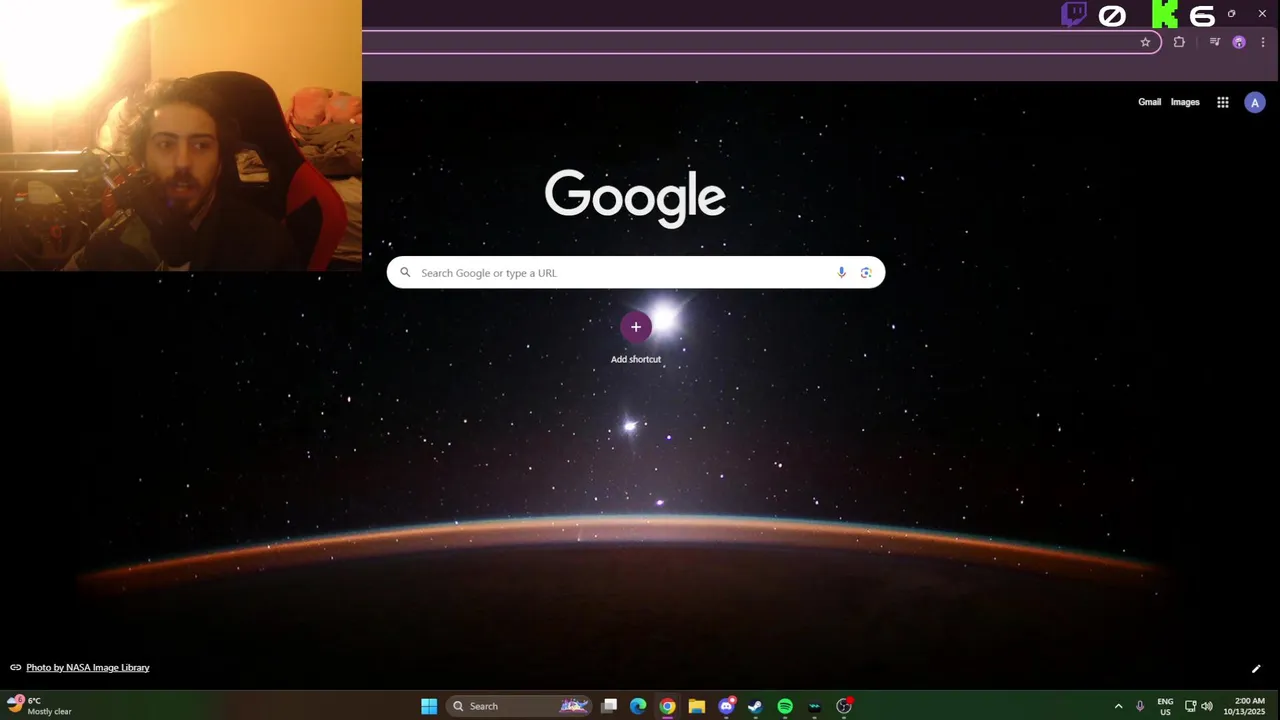Open Discord from the taskbar
The width and height of the screenshot is (1280, 720).
coord(726,706)
